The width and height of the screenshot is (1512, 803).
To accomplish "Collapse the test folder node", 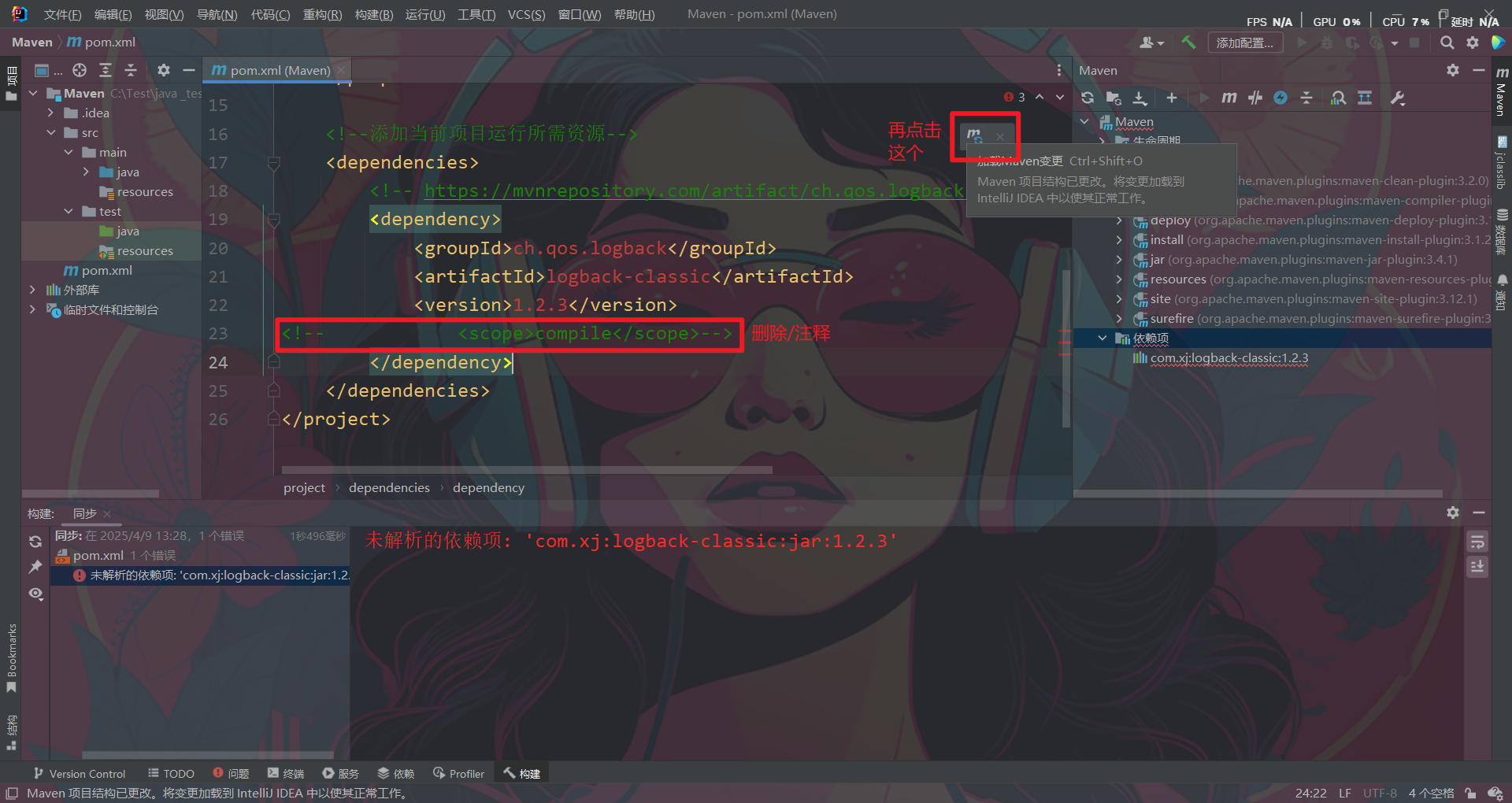I will [x=69, y=211].
